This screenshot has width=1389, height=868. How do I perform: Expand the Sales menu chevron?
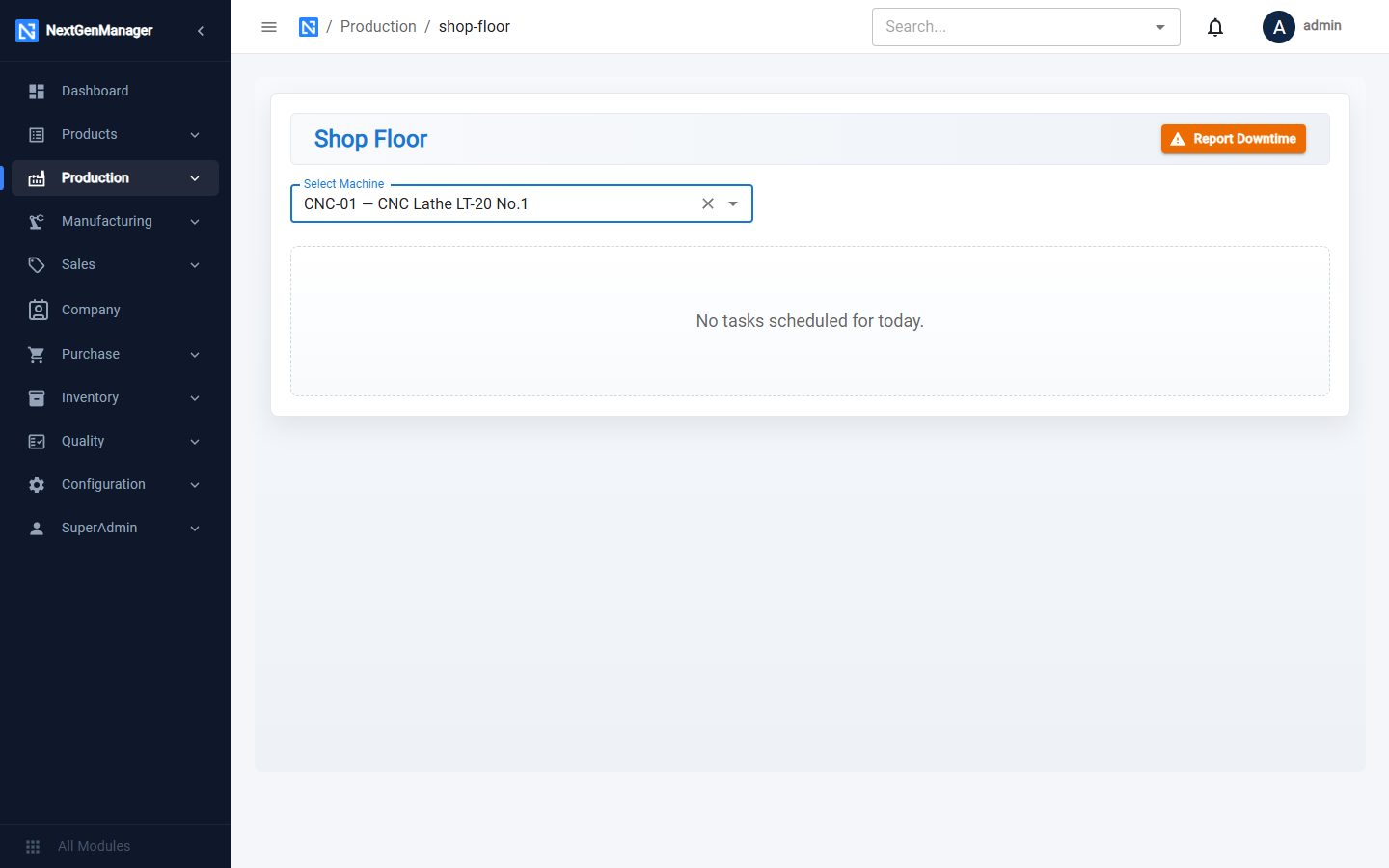(x=195, y=264)
